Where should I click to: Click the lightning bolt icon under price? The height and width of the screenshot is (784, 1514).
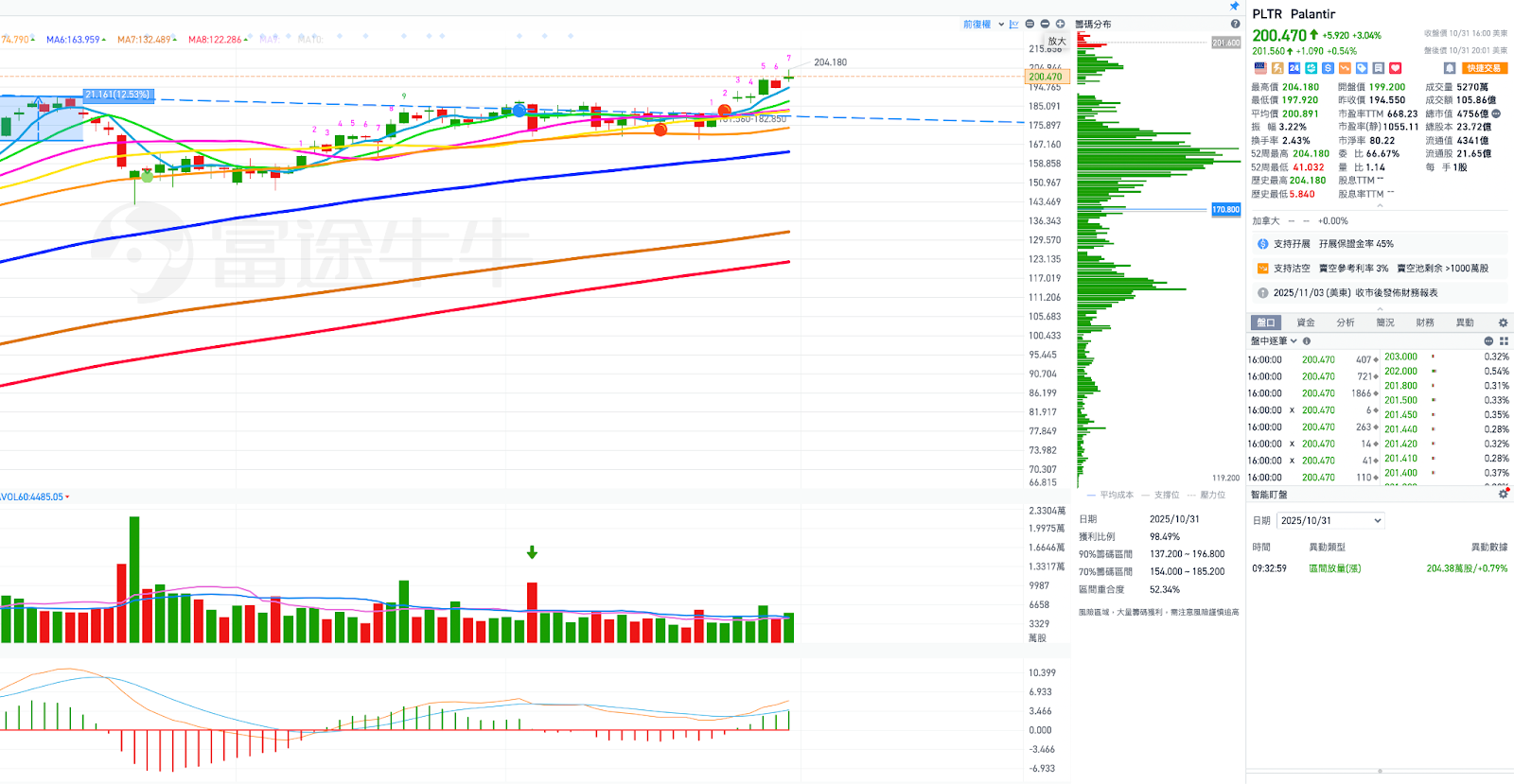click(1277, 68)
